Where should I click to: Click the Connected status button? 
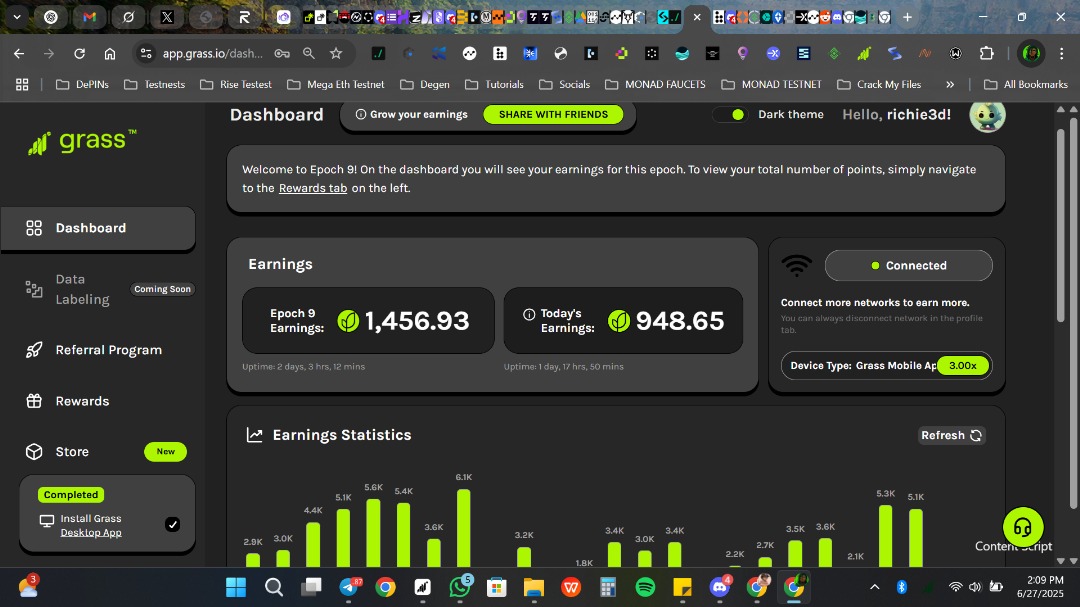coord(908,265)
